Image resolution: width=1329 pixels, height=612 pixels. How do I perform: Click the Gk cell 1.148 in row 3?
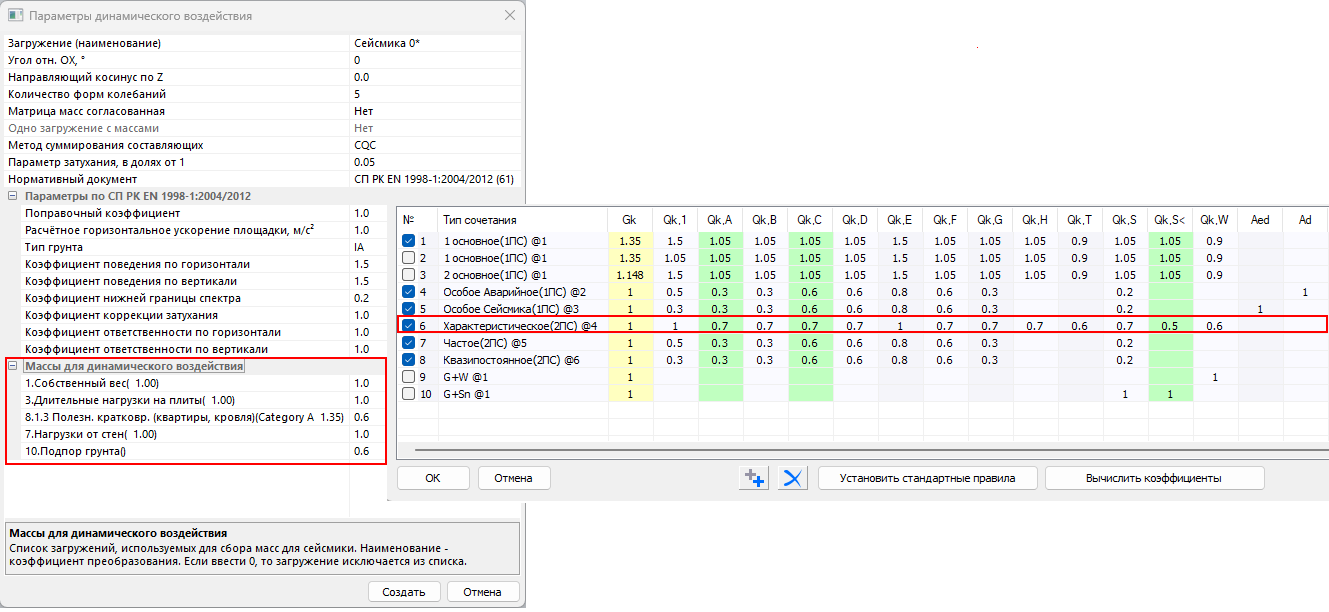click(x=628, y=275)
